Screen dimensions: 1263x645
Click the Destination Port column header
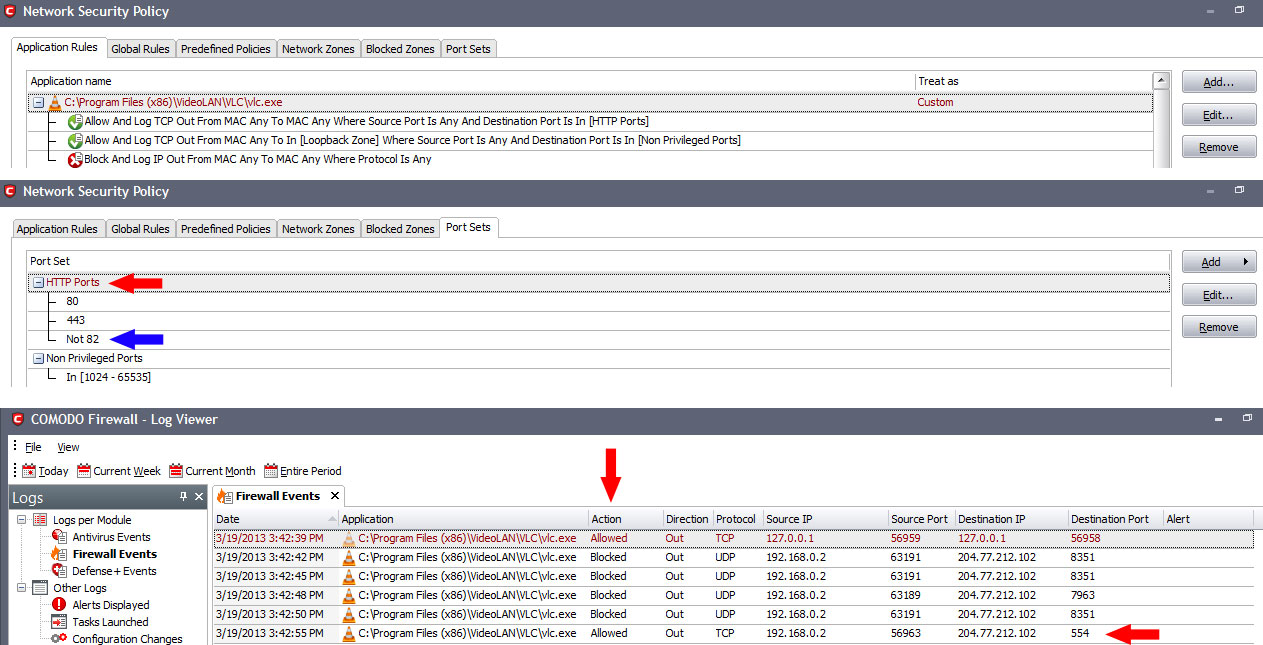pyautogui.click(x=1114, y=519)
